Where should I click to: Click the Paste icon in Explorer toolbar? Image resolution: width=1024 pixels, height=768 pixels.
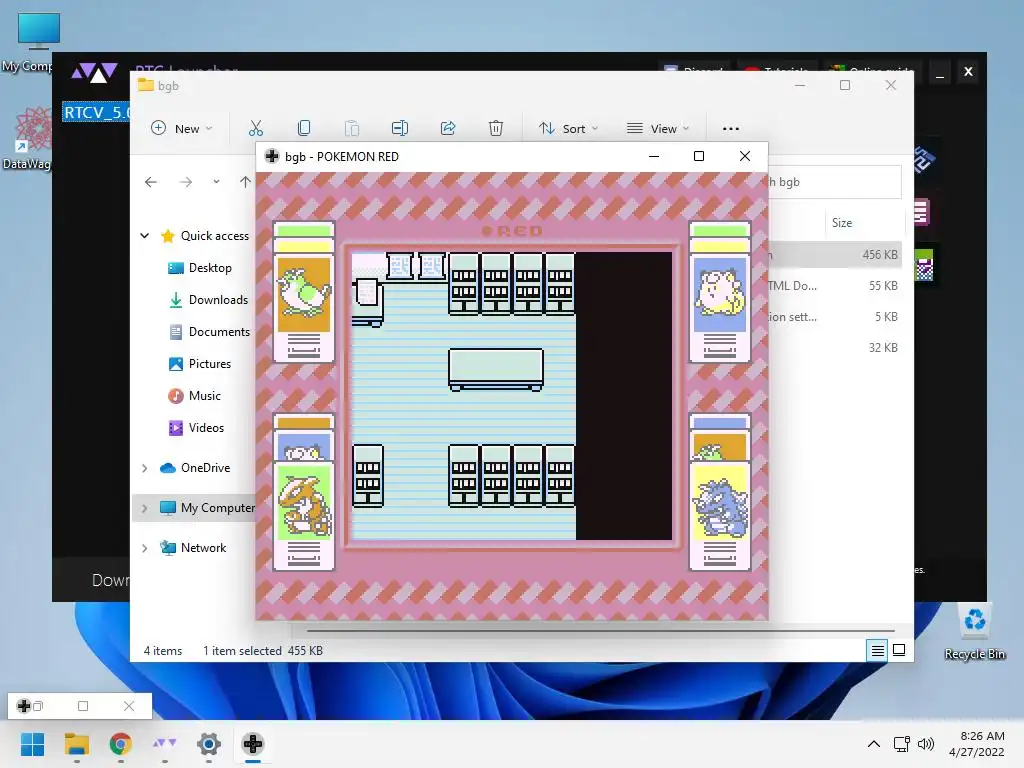[x=352, y=128]
